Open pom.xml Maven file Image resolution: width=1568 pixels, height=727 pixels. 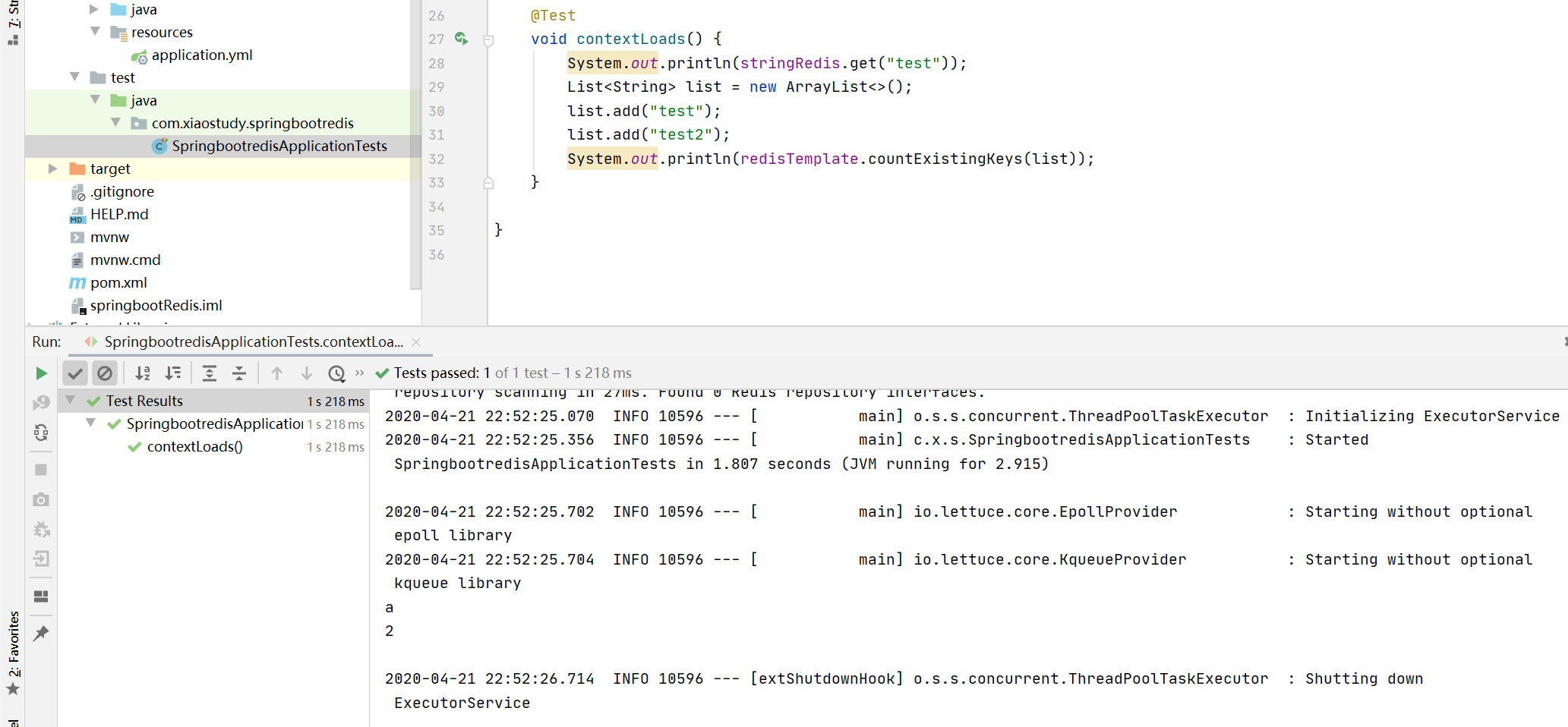118,282
